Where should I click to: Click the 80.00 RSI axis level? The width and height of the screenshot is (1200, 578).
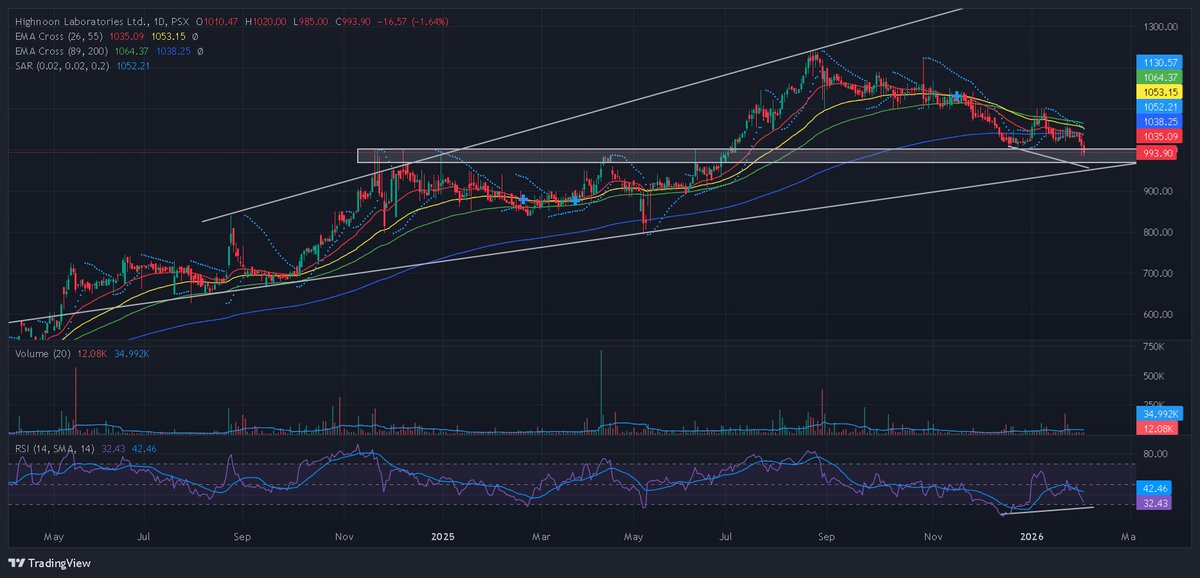(1156, 454)
